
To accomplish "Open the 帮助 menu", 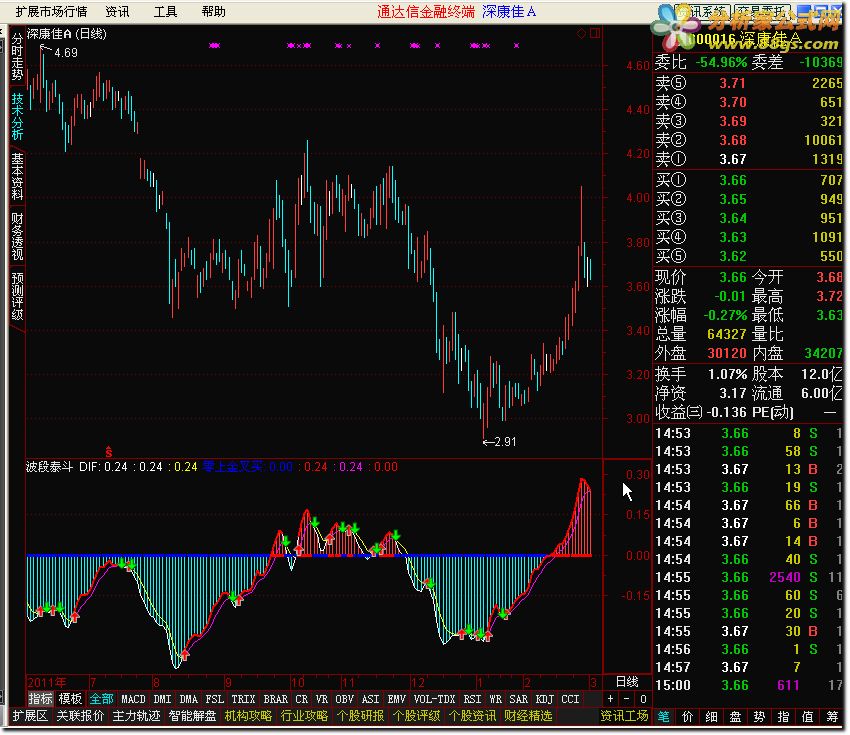I will point(214,11).
